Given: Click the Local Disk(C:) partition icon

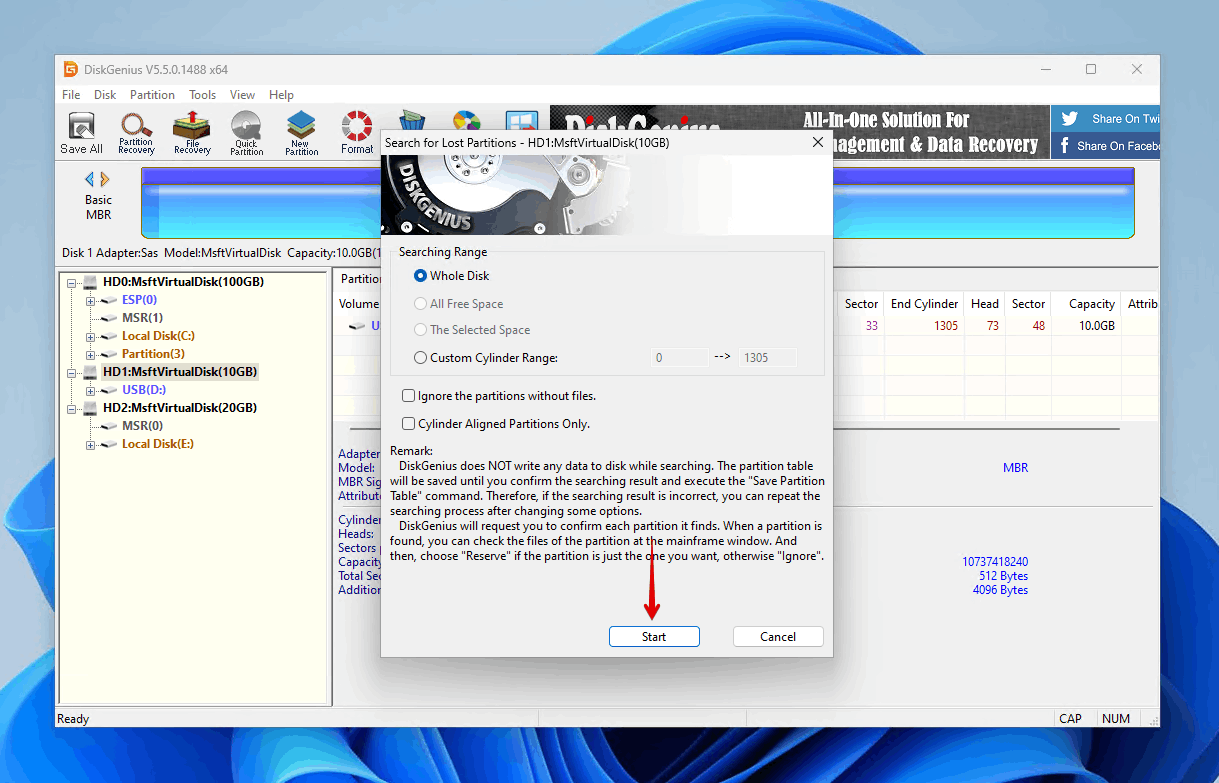Looking at the screenshot, I should pyautogui.click(x=109, y=336).
